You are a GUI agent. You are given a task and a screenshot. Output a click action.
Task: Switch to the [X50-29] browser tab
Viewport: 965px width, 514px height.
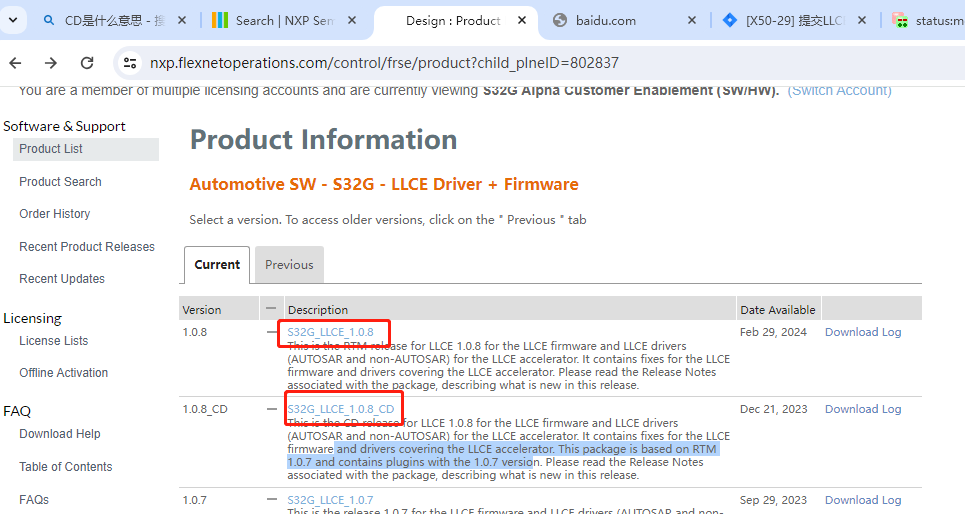click(x=794, y=21)
